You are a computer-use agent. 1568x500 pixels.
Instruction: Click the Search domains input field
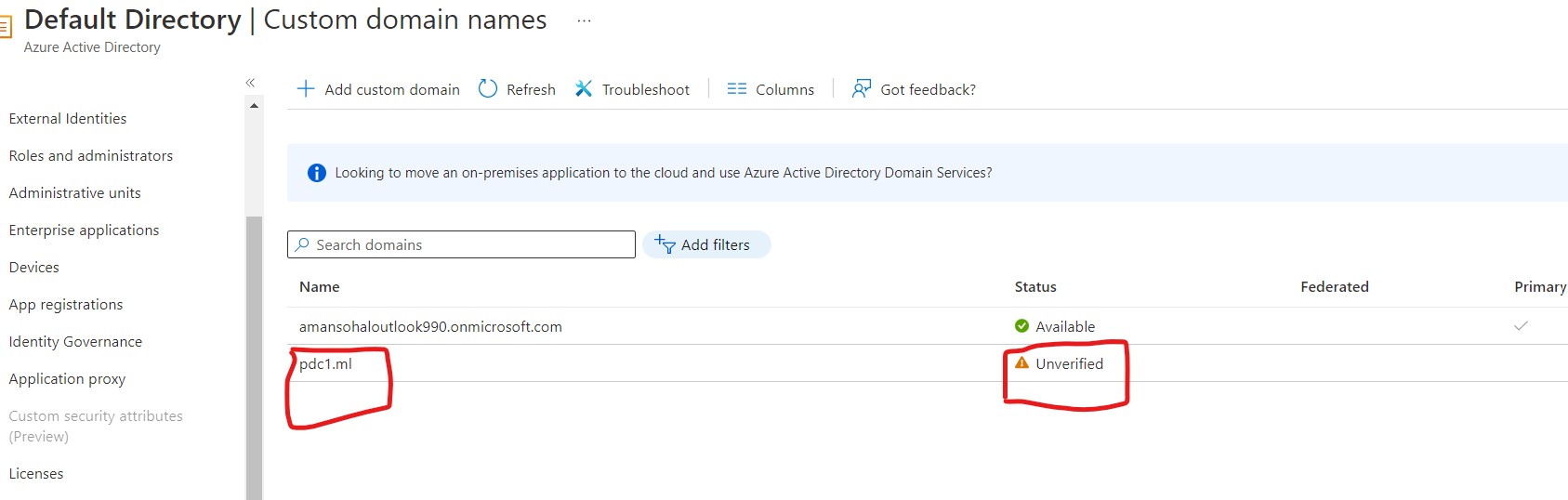click(x=461, y=244)
